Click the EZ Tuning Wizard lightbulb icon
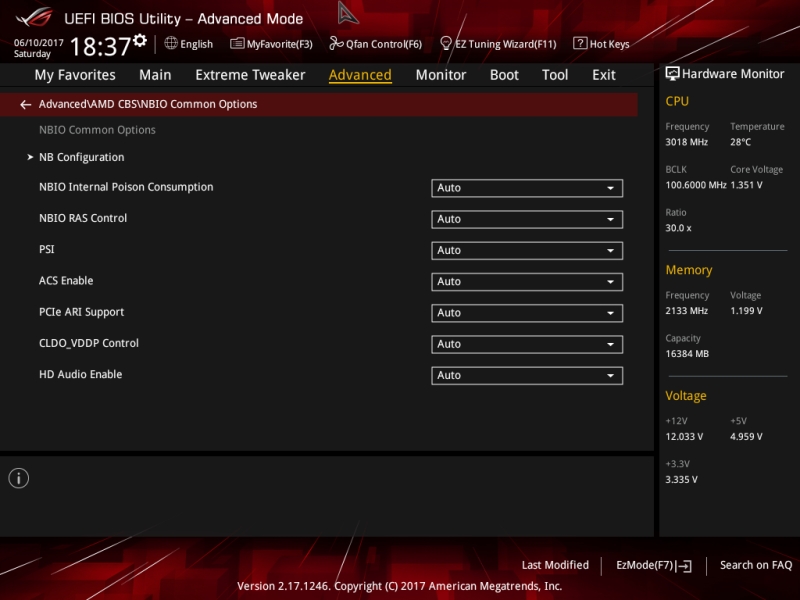The width and height of the screenshot is (800, 600). coord(445,43)
